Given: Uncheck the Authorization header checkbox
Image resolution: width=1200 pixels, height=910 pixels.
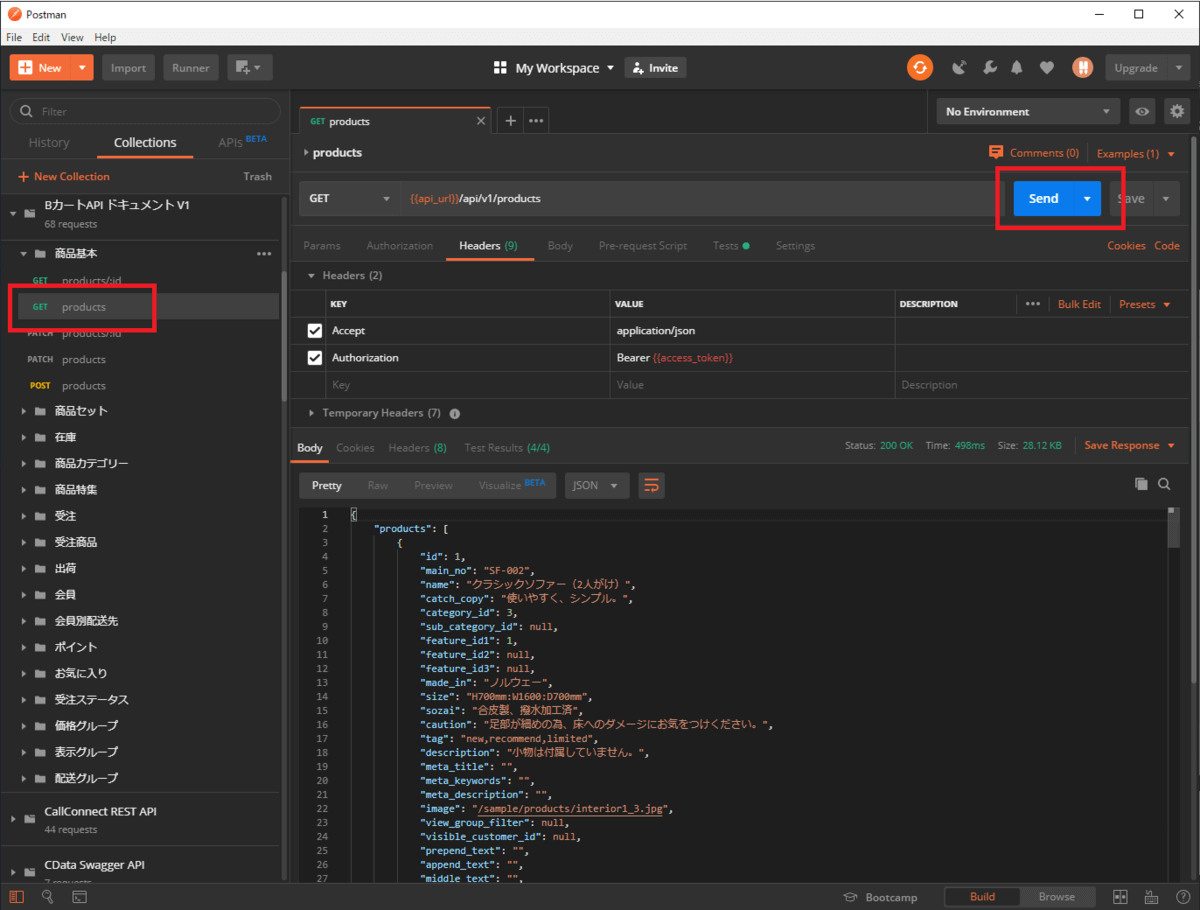Looking at the screenshot, I should coord(315,358).
